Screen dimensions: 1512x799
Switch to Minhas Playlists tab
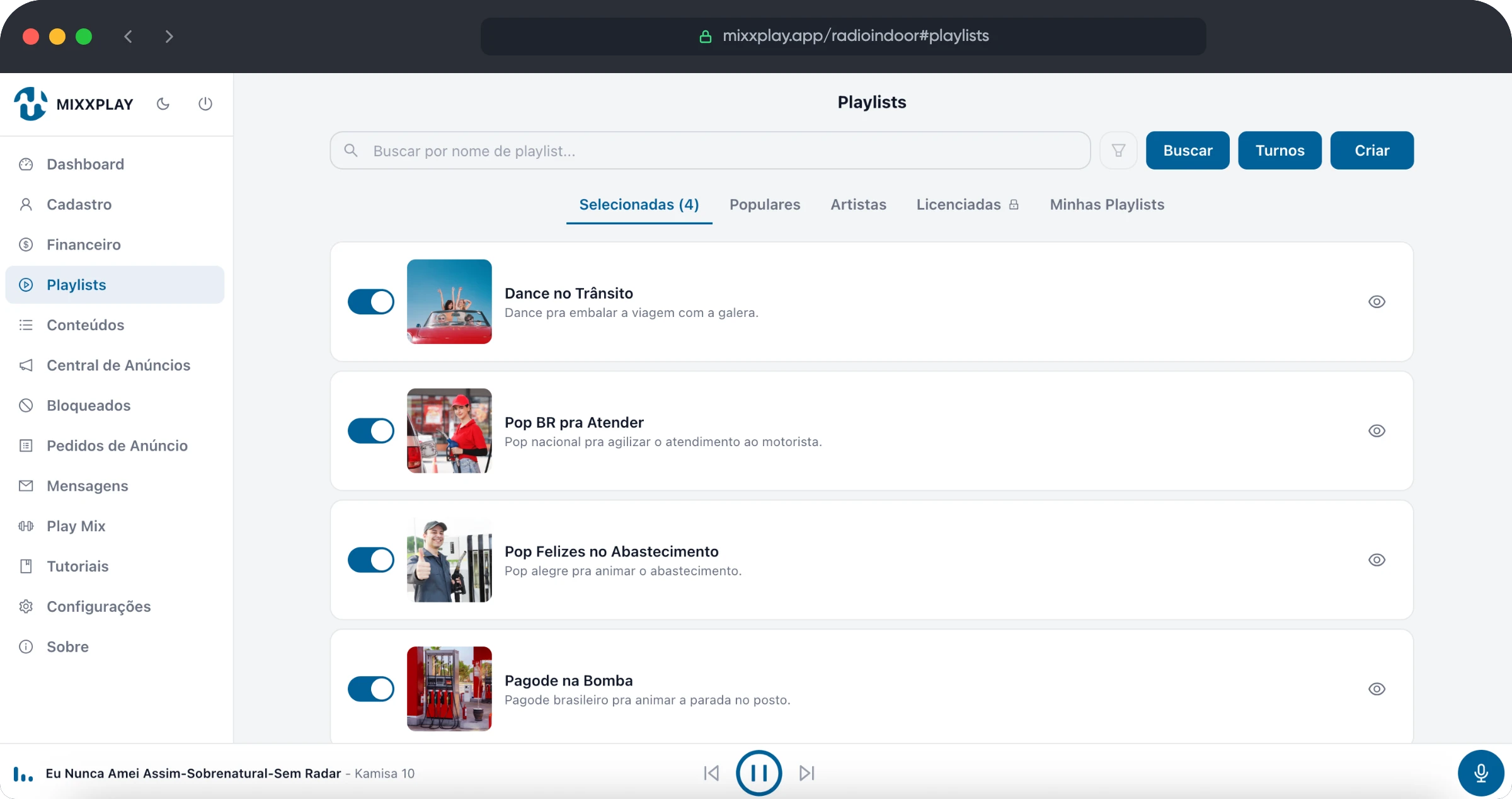(x=1107, y=205)
